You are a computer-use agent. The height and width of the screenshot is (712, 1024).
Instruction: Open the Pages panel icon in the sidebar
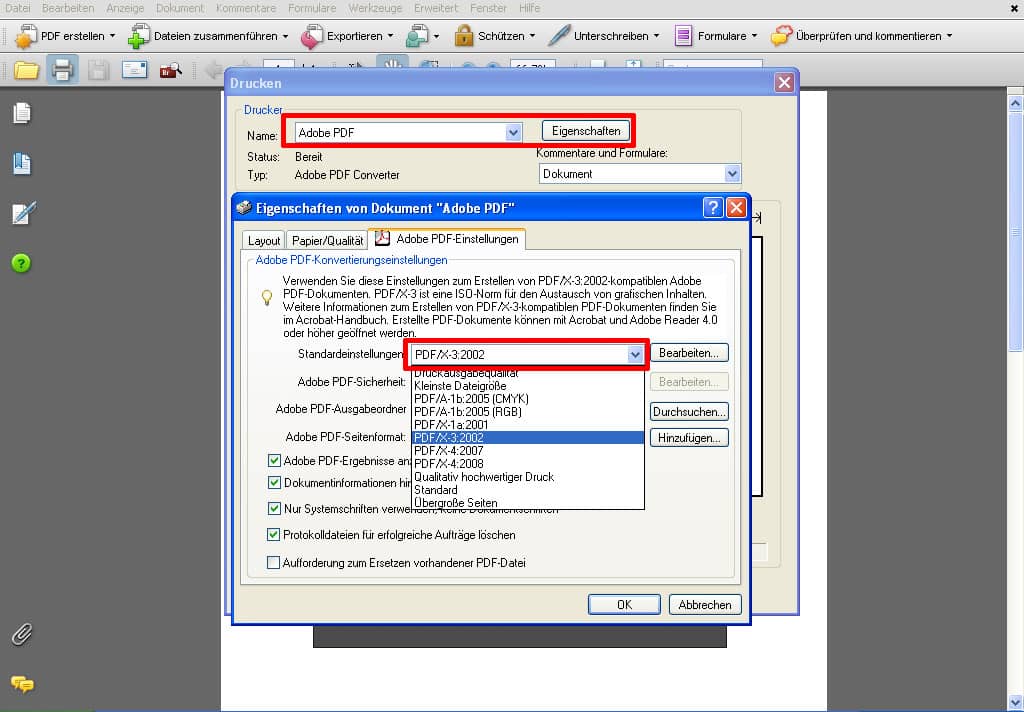[22, 113]
